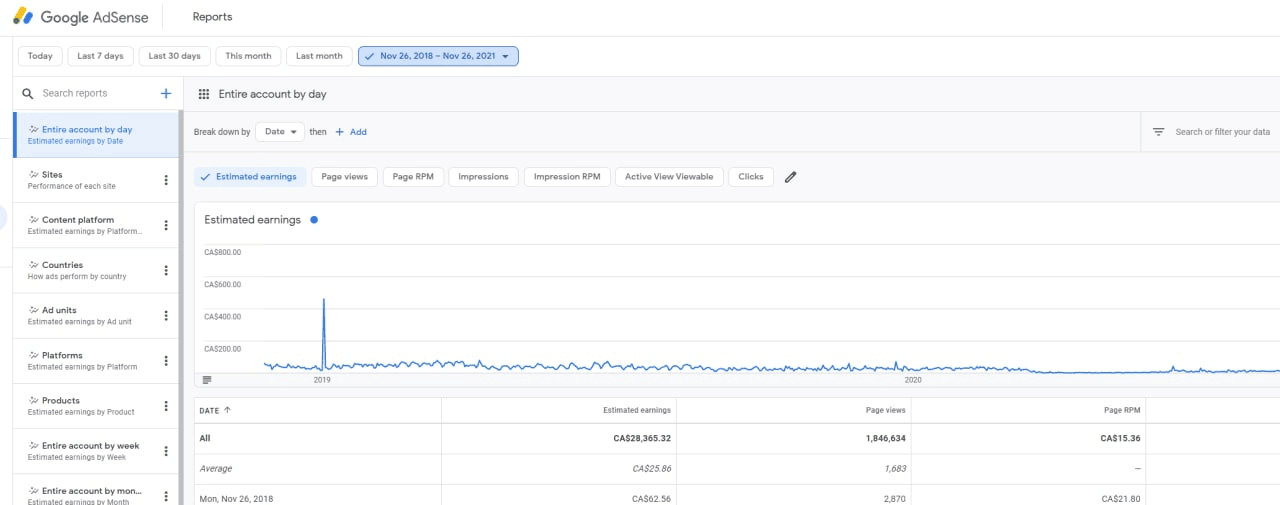Open the Date breakdown dropdown

[280, 132]
